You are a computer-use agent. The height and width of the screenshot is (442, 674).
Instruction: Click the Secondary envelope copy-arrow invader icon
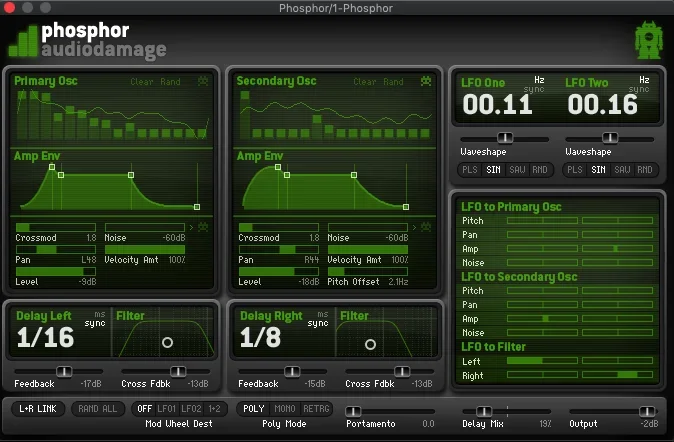point(425,227)
